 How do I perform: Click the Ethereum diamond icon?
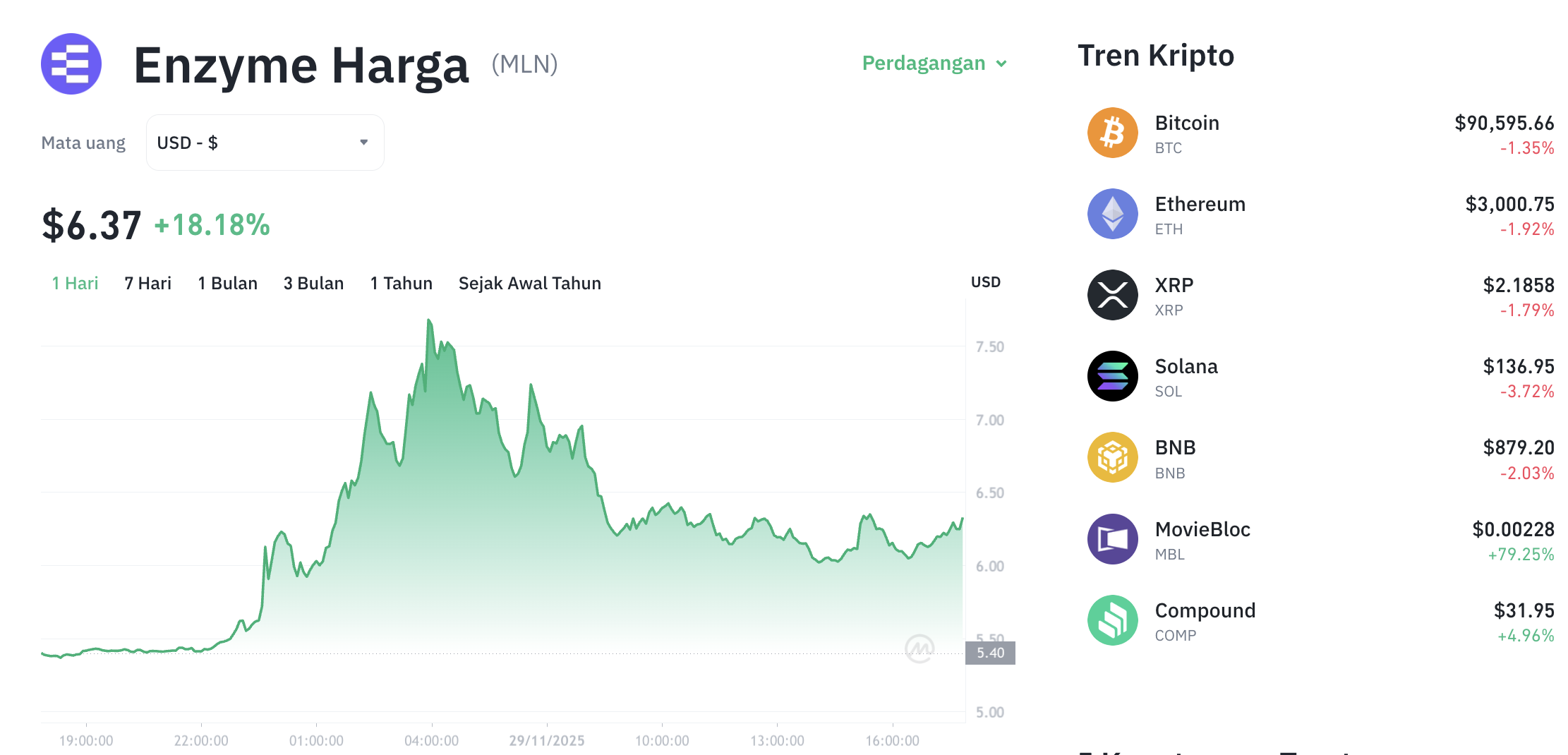[1113, 214]
